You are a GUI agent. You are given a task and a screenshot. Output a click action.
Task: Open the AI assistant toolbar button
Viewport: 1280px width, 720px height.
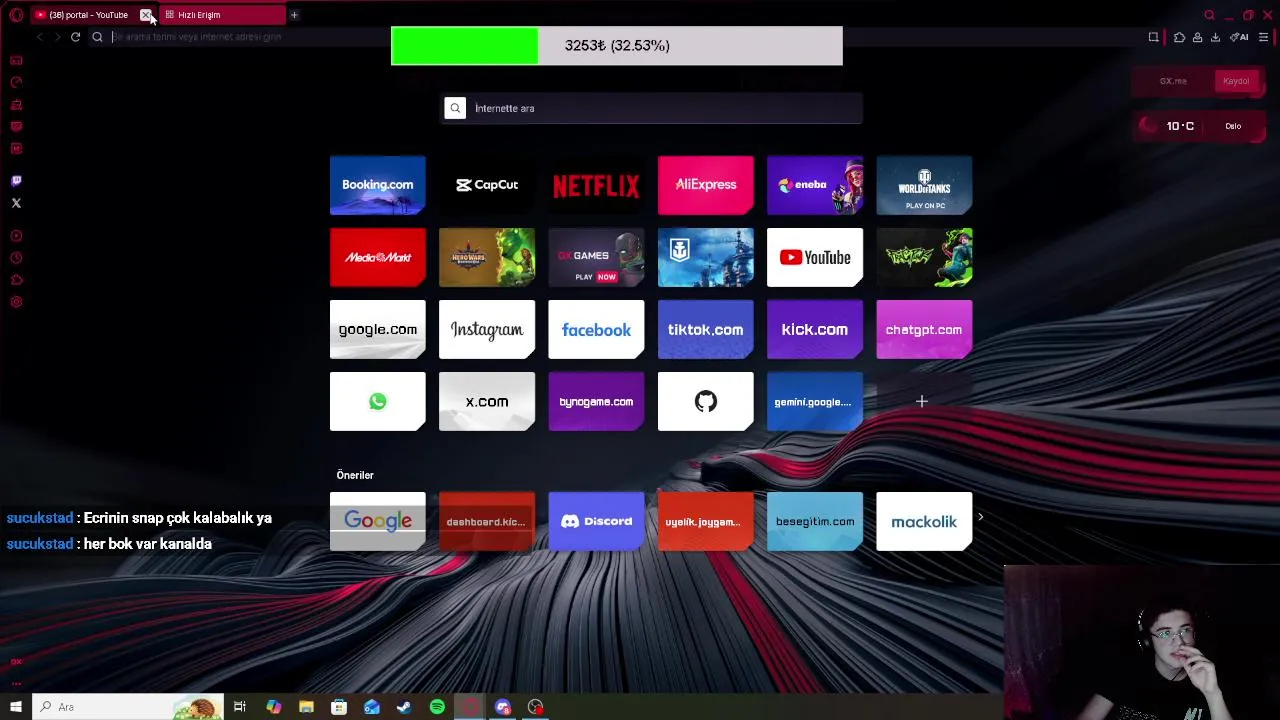pyautogui.click(x=1240, y=37)
